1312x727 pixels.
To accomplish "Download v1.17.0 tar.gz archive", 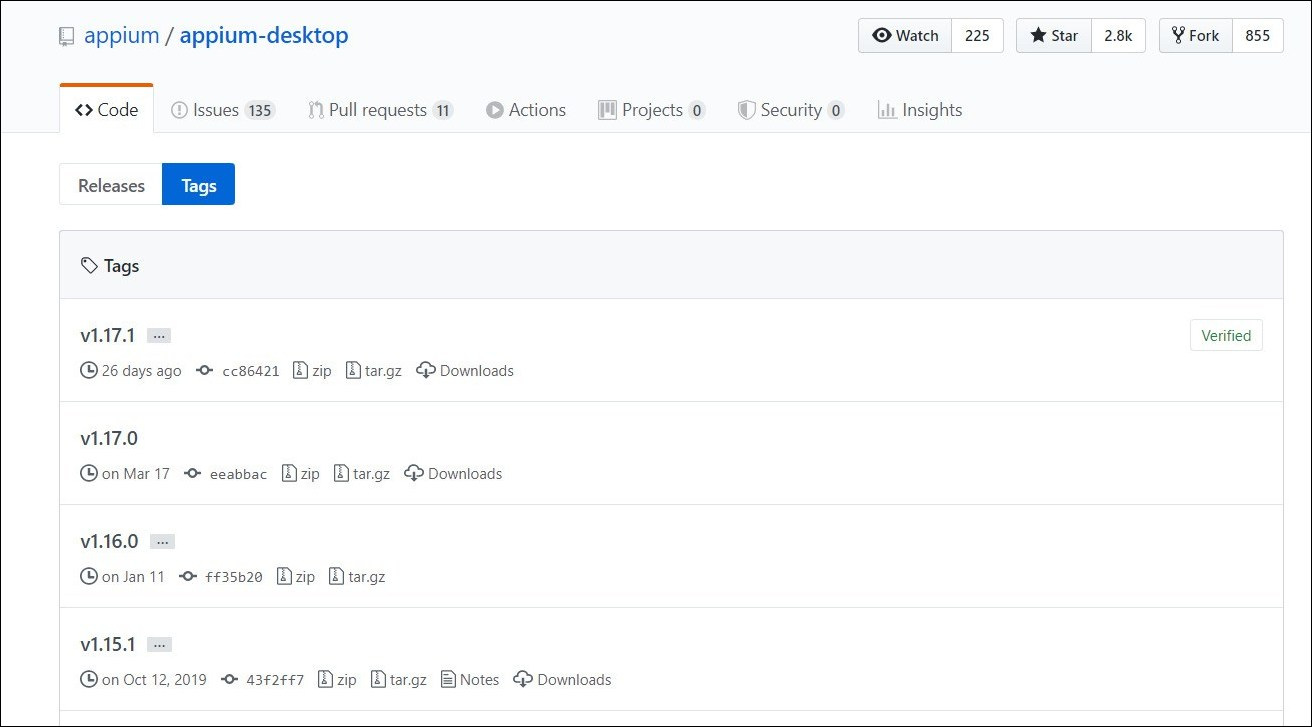I will [x=362, y=474].
